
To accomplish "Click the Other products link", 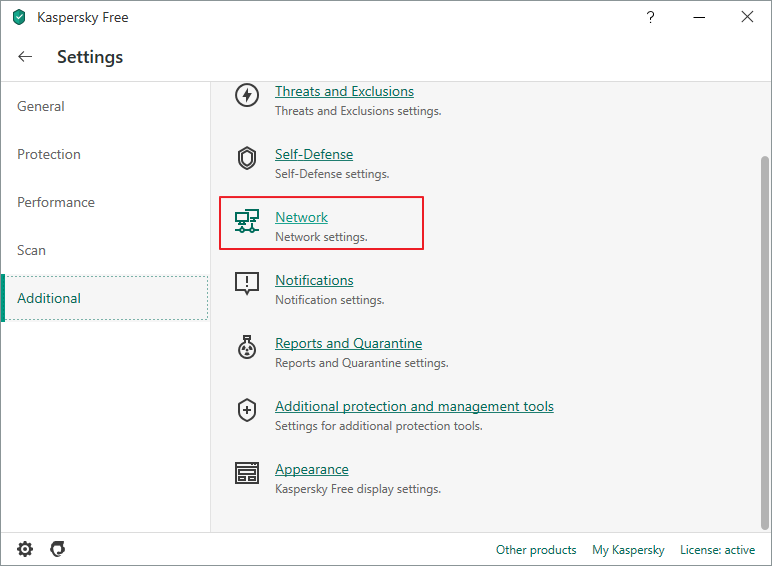I will [536, 550].
